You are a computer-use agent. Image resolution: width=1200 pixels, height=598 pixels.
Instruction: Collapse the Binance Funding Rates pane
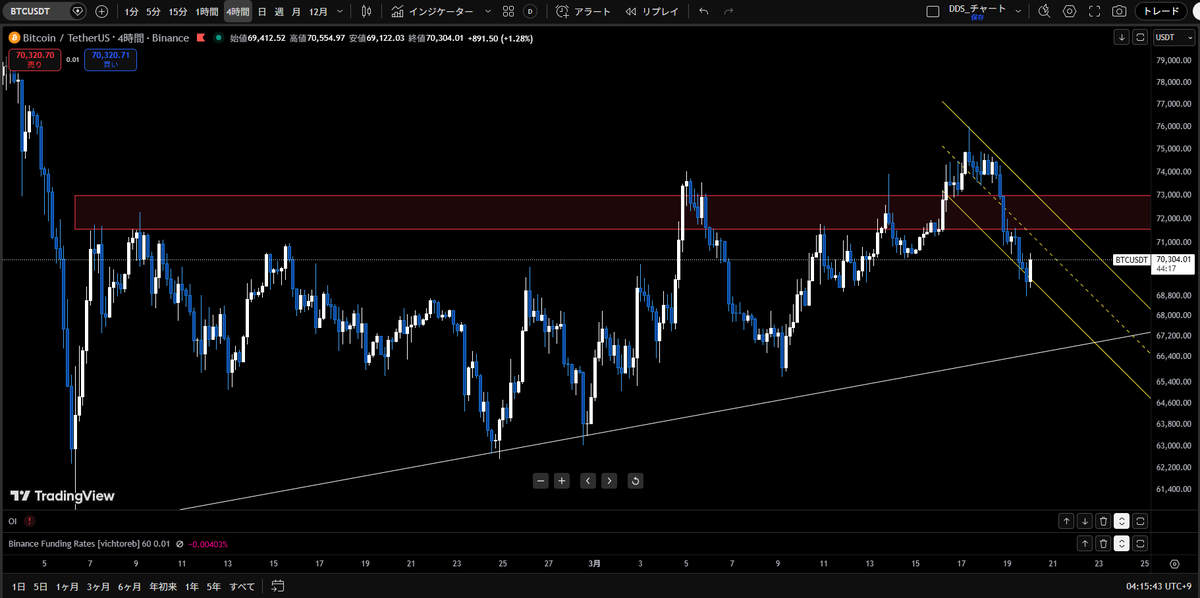(1122, 543)
